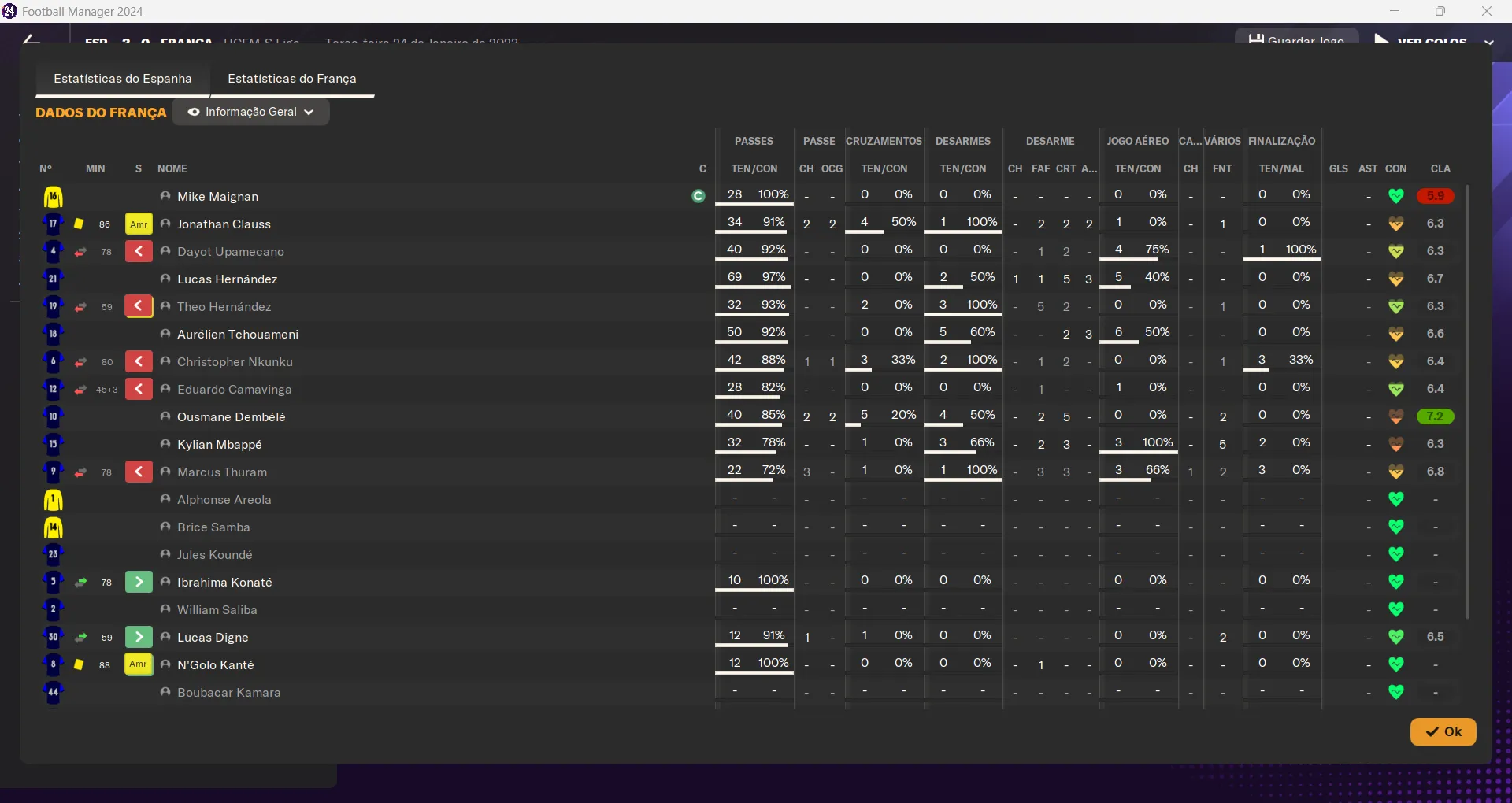Click the Guardar Jogo button
This screenshot has width=1512, height=803.
point(1296,38)
